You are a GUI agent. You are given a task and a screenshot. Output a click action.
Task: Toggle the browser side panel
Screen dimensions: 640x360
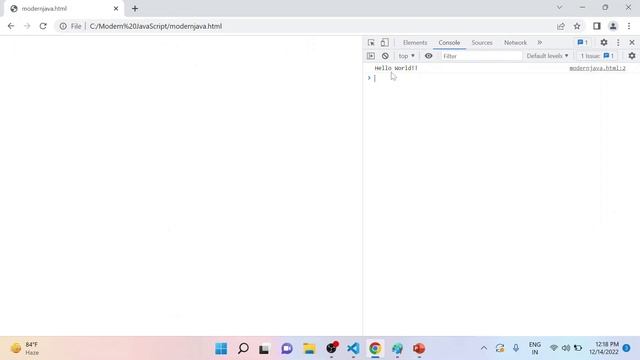pos(597,26)
